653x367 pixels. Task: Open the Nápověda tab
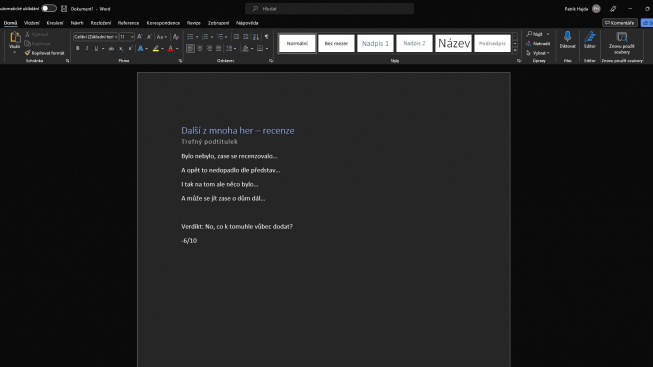coord(247,23)
